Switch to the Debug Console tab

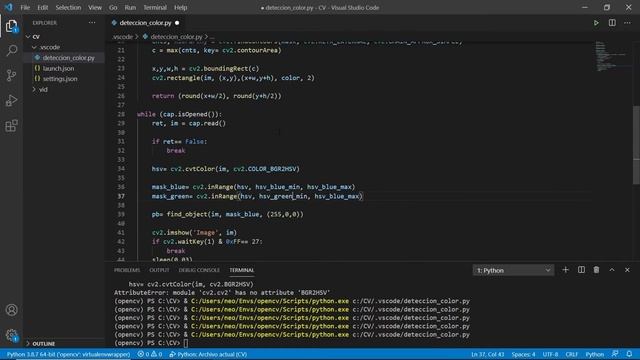click(x=199, y=270)
